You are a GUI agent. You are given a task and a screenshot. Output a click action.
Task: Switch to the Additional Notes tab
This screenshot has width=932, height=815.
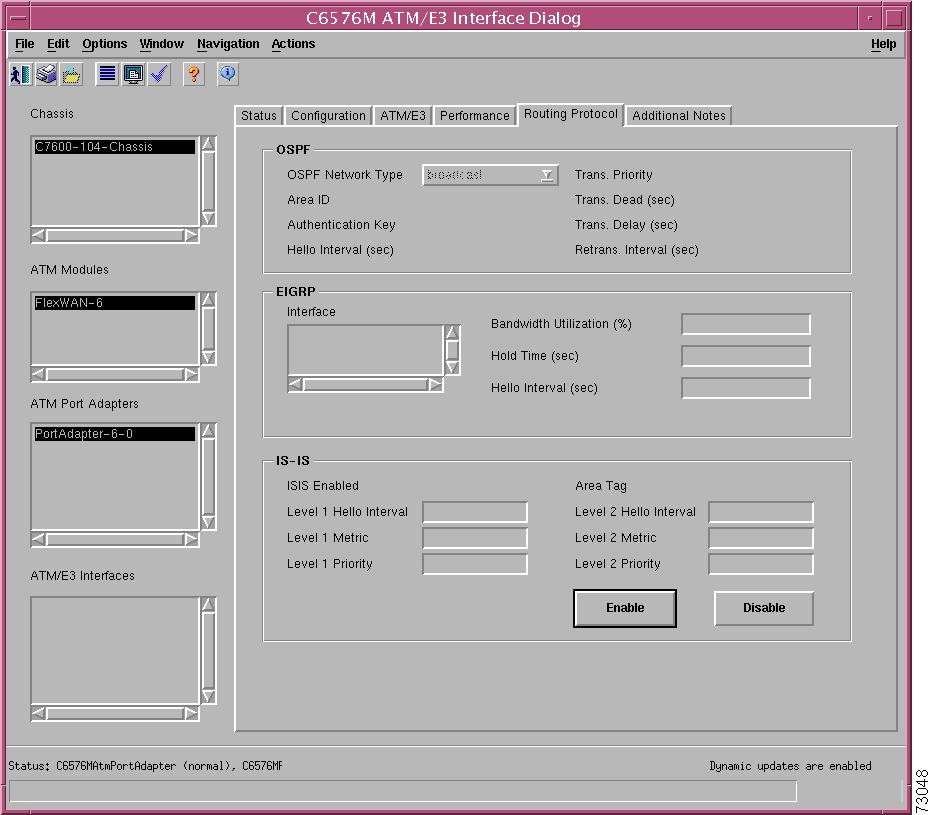(x=679, y=115)
